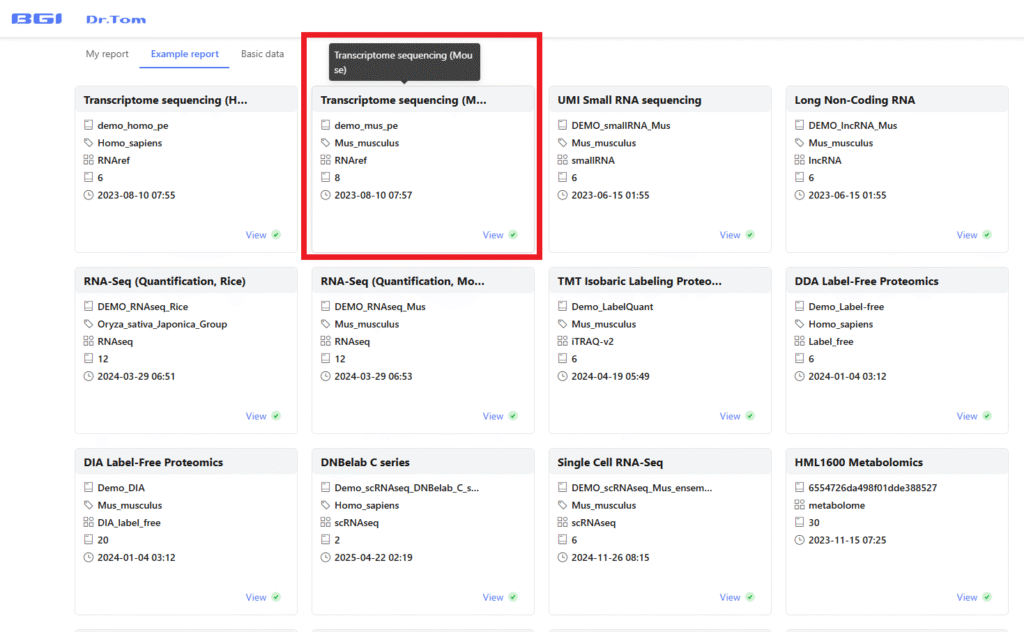Image resolution: width=1024 pixels, height=632 pixels.
Task: Switch to the My report tab
Action: click(x=107, y=54)
